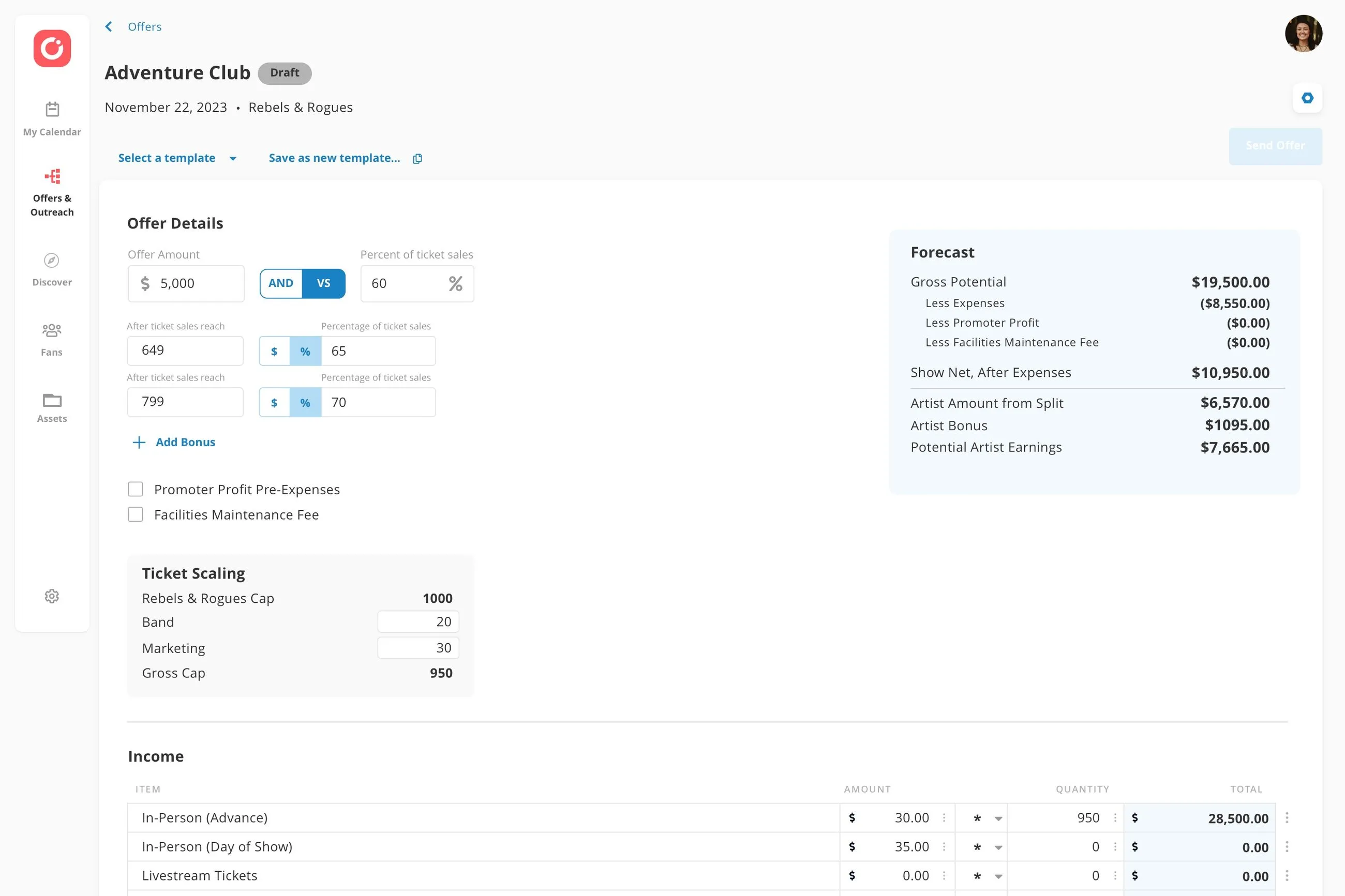Go to Discover compass icon
This screenshot has width=1345, height=896.
(x=51, y=261)
